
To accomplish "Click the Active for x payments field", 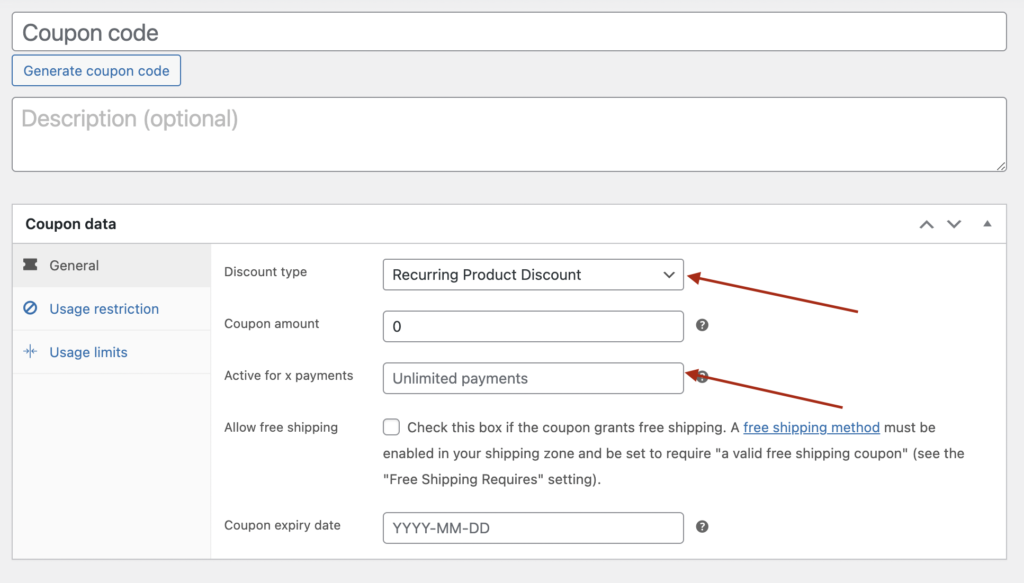I will (x=533, y=379).
